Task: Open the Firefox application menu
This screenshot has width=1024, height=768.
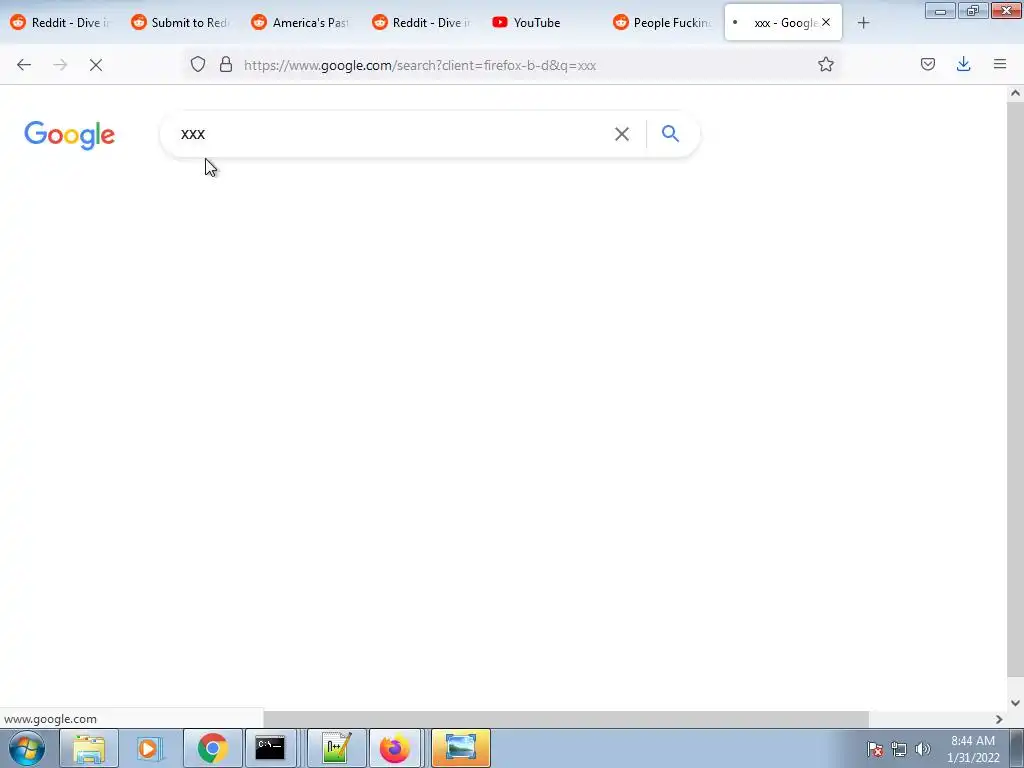Action: tap(1000, 64)
